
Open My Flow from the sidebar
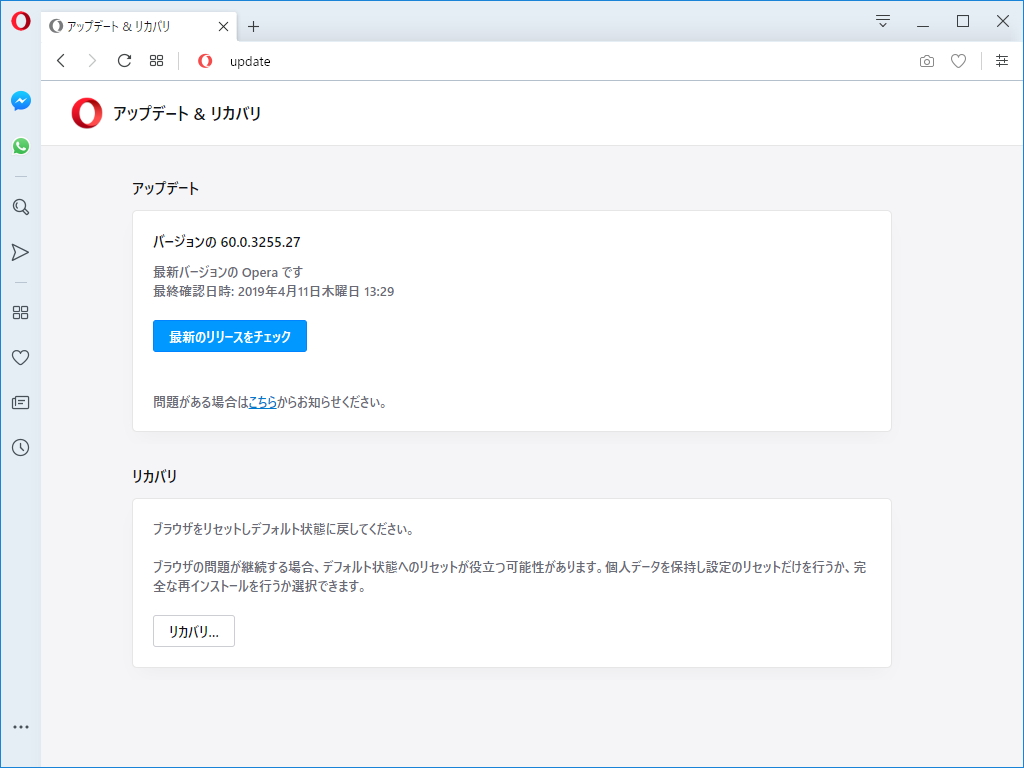click(x=20, y=252)
